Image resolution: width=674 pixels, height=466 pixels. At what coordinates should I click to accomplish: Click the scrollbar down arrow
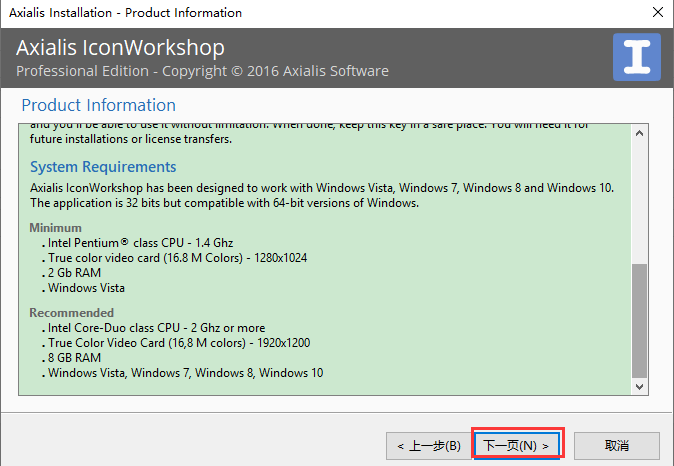click(639, 386)
